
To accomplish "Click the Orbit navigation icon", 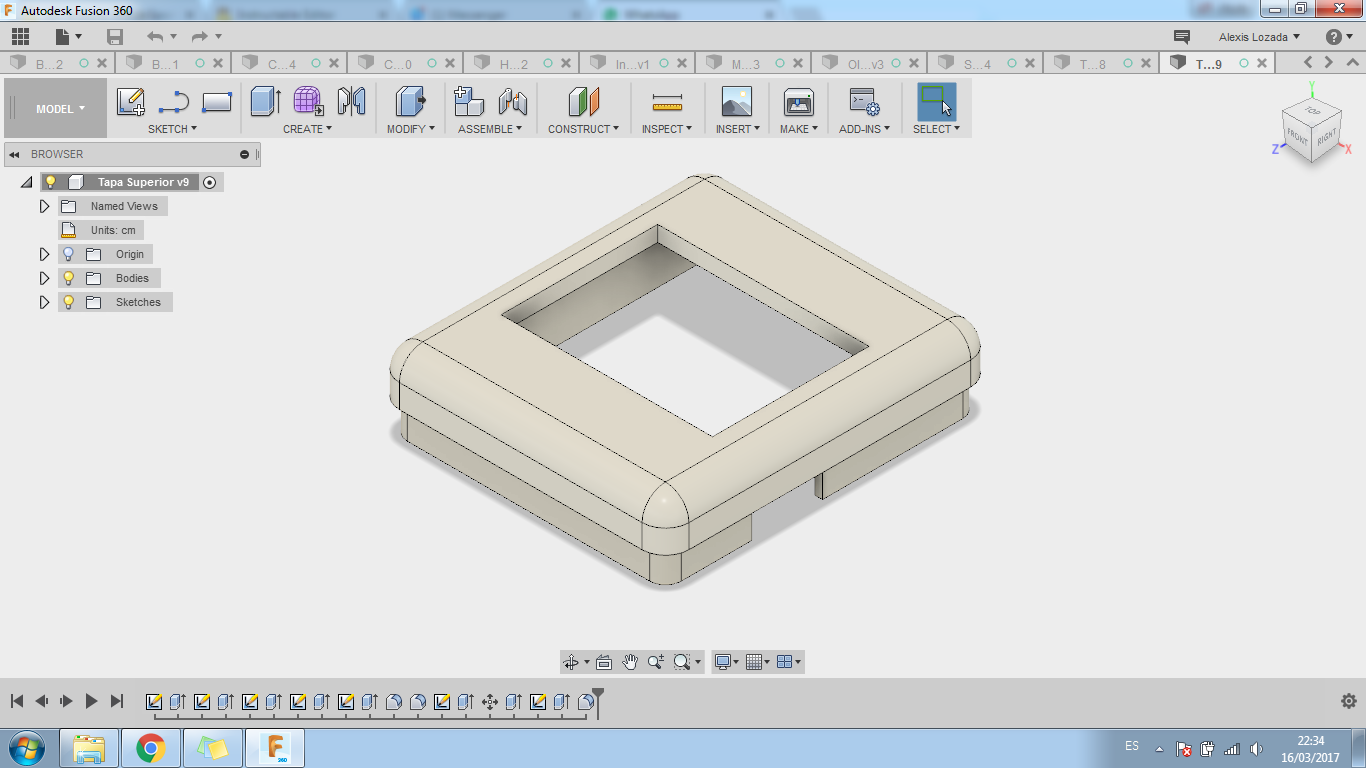I will coord(571,662).
